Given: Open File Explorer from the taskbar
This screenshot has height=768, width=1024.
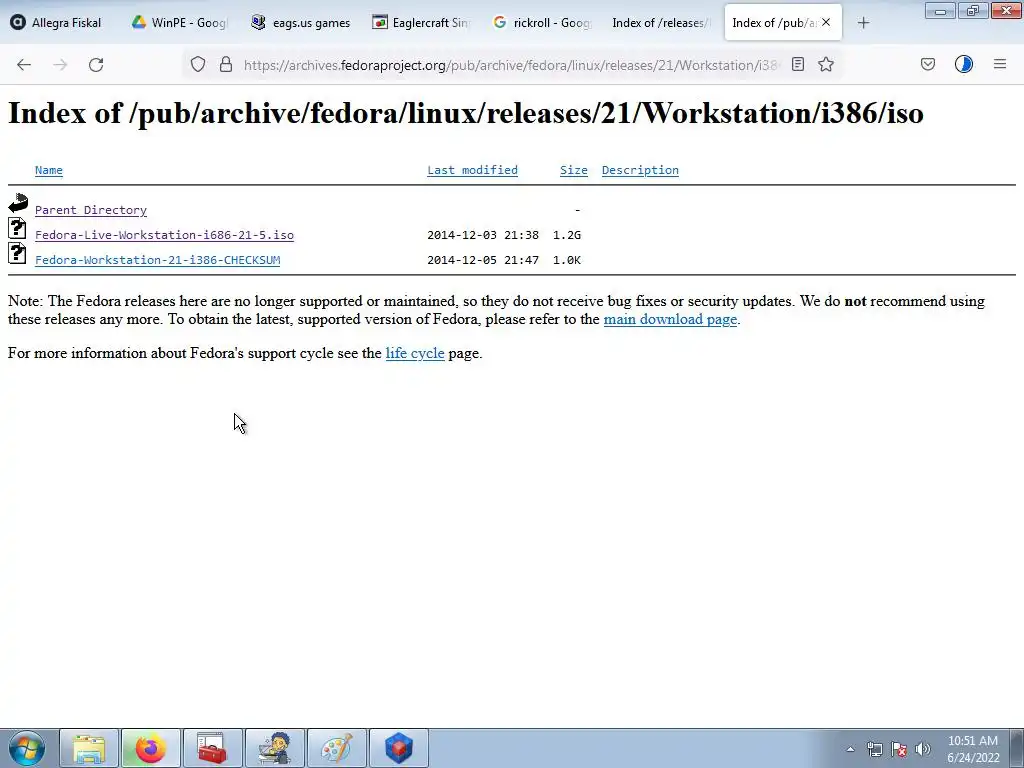Looking at the screenshot, I should point(89,748).
